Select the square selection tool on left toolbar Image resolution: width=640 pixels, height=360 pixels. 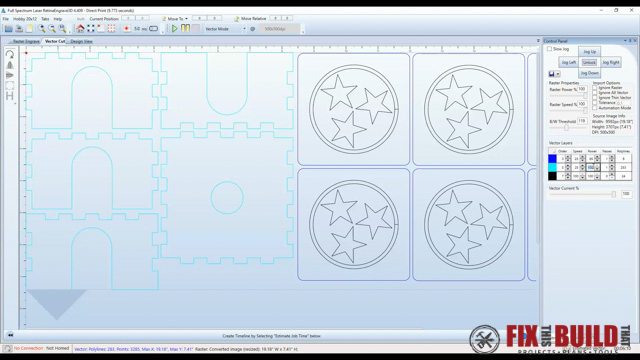tap(10, 85)
